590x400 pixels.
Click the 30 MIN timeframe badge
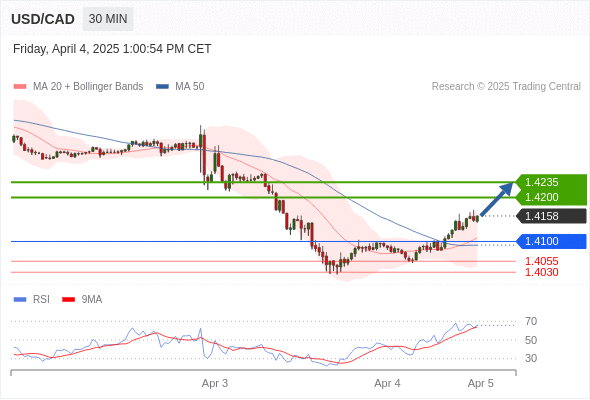pyautogui.click(x=108, y=19)
